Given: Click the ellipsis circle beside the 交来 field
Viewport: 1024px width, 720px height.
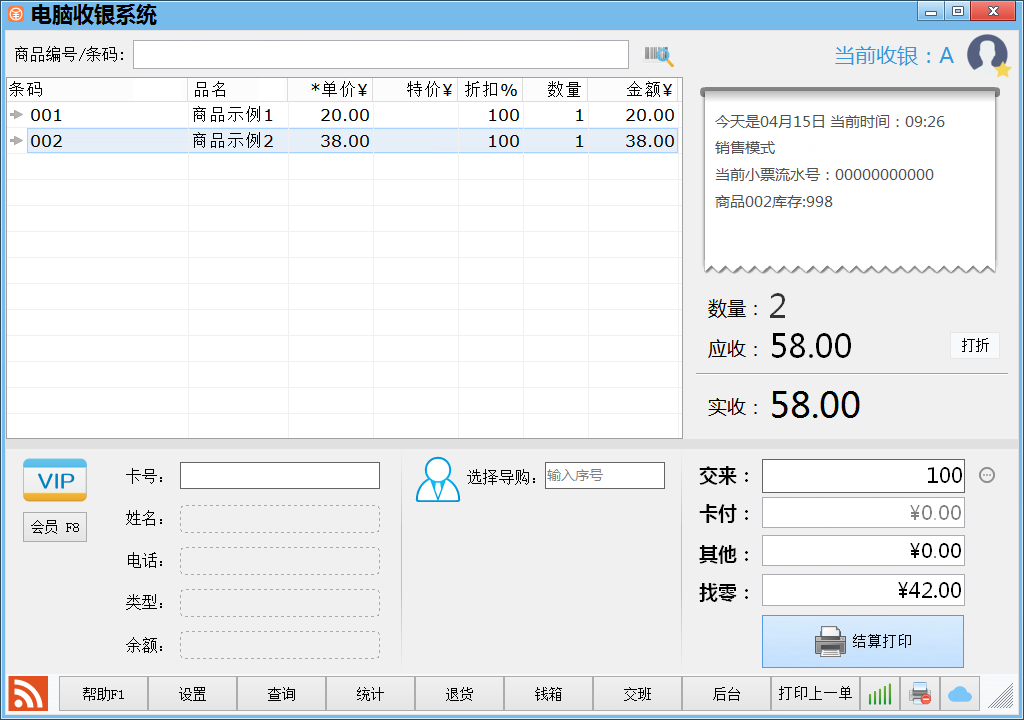Looking at the screenshot, I should point(986,476).
